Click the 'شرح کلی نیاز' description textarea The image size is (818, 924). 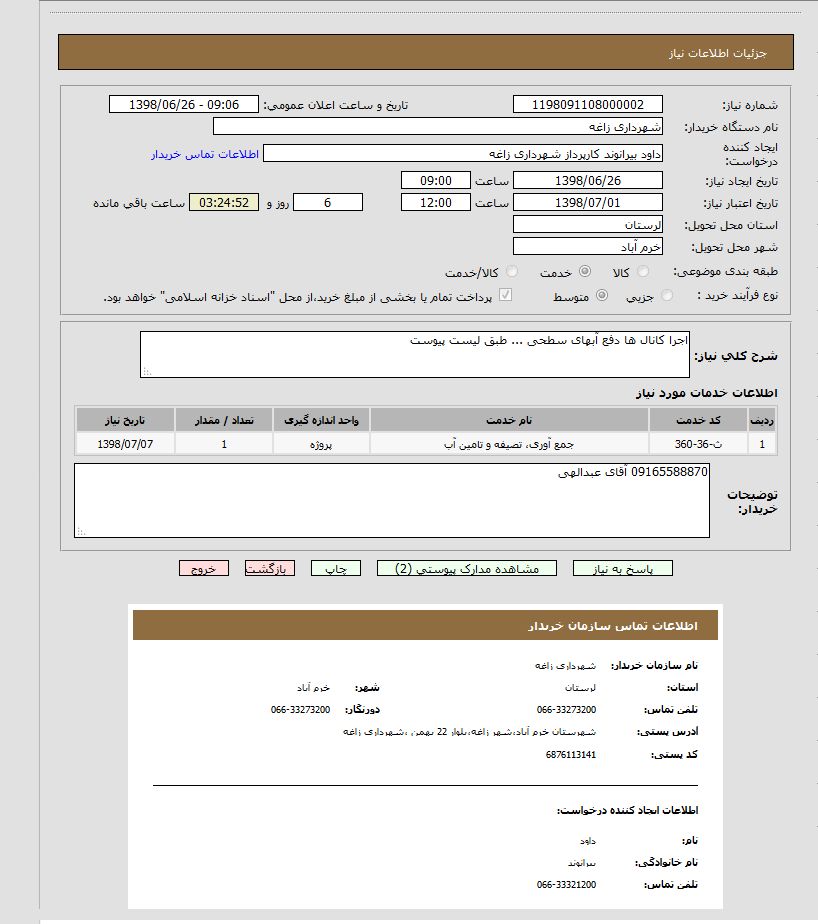415,354
